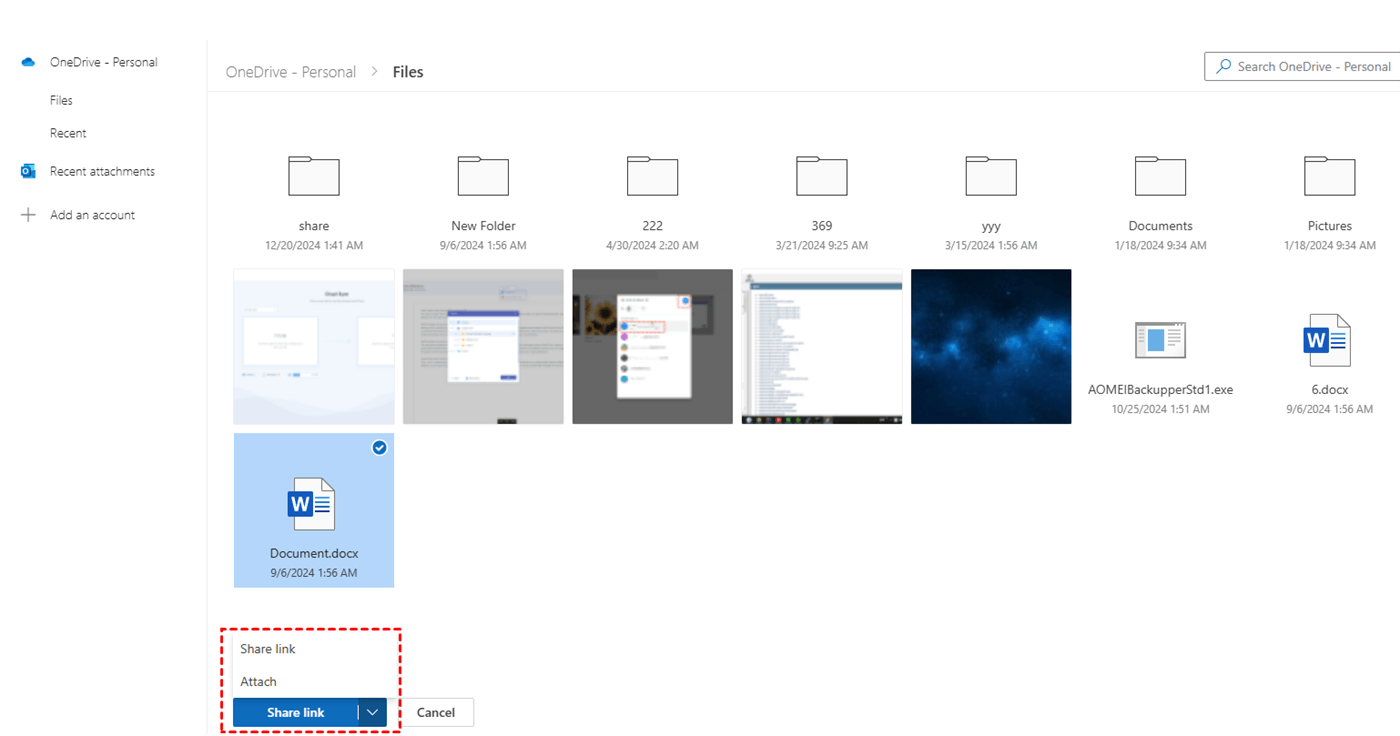Select the 6.docx Word file icon

click(x=1328, y=340)
